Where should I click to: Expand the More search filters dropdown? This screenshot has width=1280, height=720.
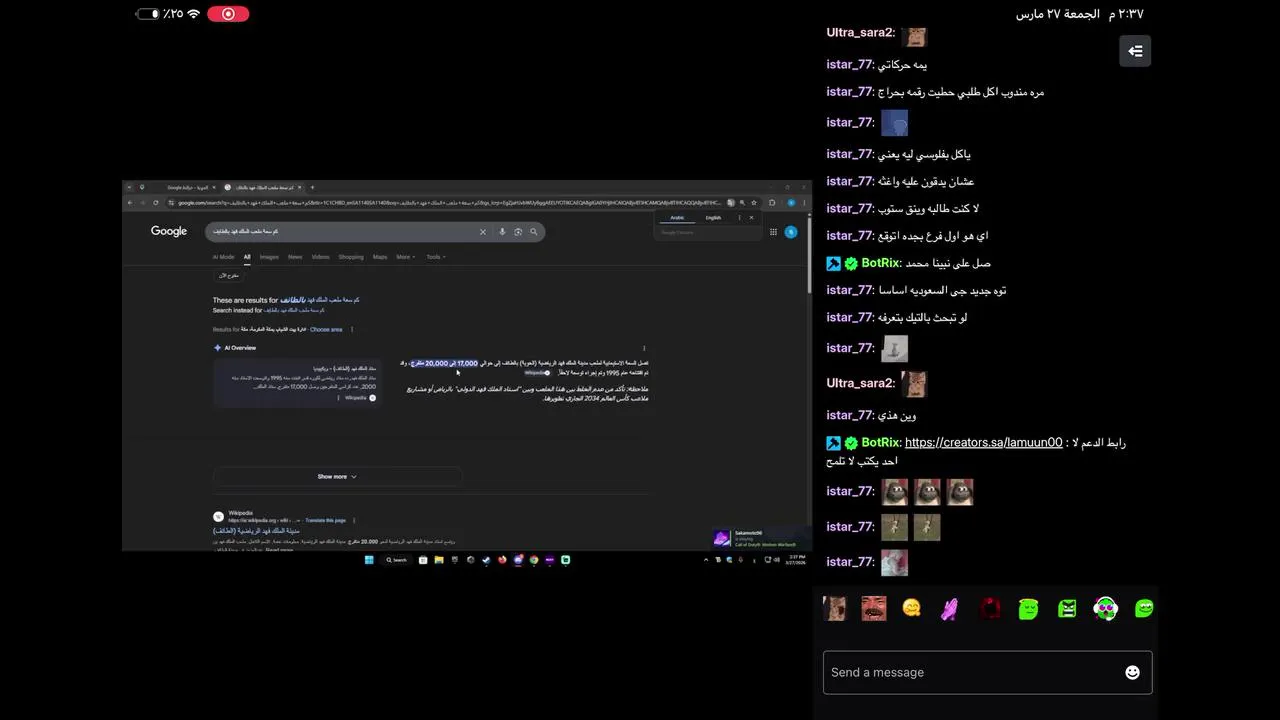404,257
